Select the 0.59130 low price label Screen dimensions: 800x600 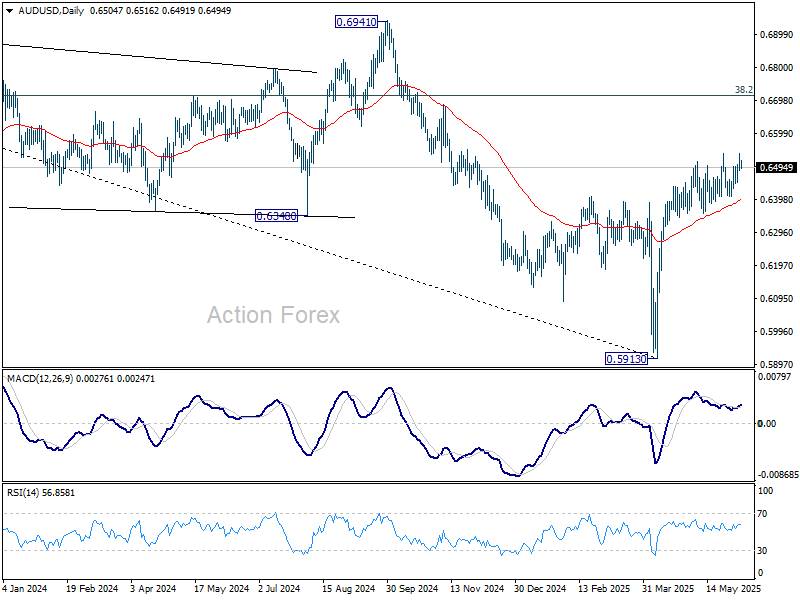point(626,359)
